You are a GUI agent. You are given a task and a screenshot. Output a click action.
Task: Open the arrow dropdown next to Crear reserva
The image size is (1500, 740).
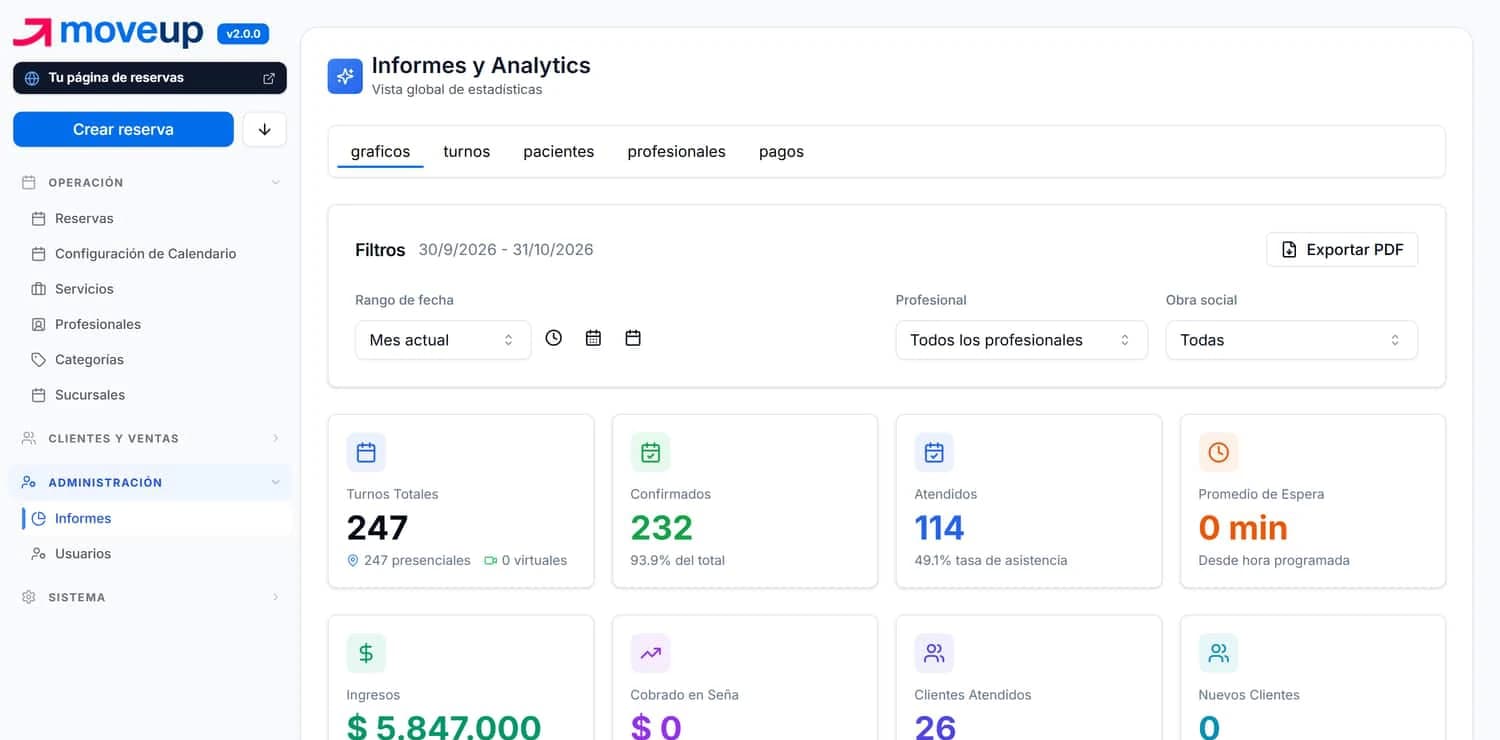point(265,129)
